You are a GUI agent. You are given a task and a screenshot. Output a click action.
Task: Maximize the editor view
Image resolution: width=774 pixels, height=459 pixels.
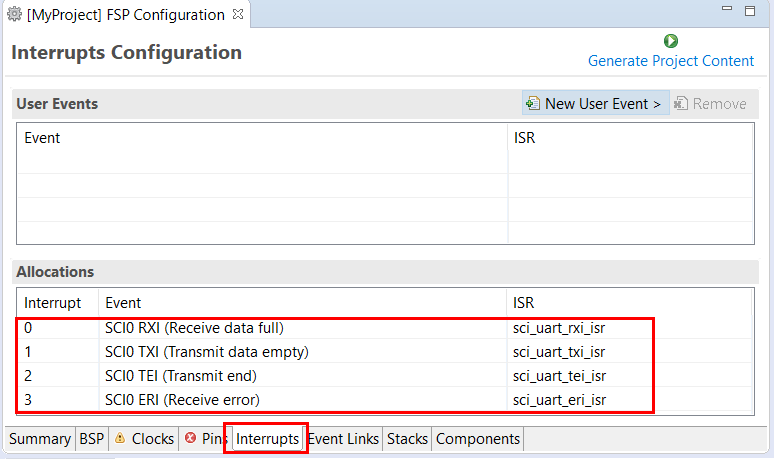coord(750,11)
